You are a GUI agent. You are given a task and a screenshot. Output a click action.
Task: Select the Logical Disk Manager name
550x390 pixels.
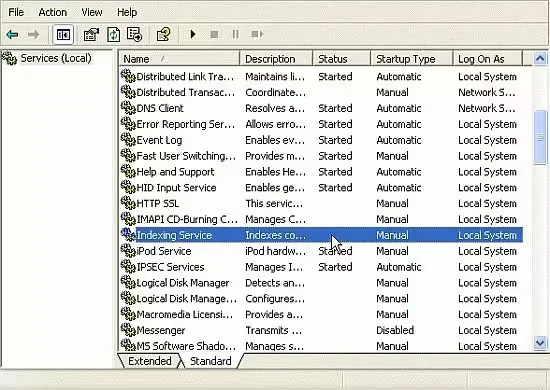182,283
